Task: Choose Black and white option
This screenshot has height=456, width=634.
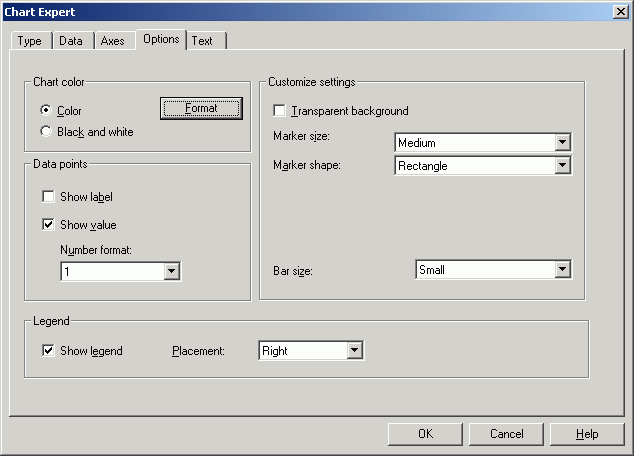Action: click(46, 131)
